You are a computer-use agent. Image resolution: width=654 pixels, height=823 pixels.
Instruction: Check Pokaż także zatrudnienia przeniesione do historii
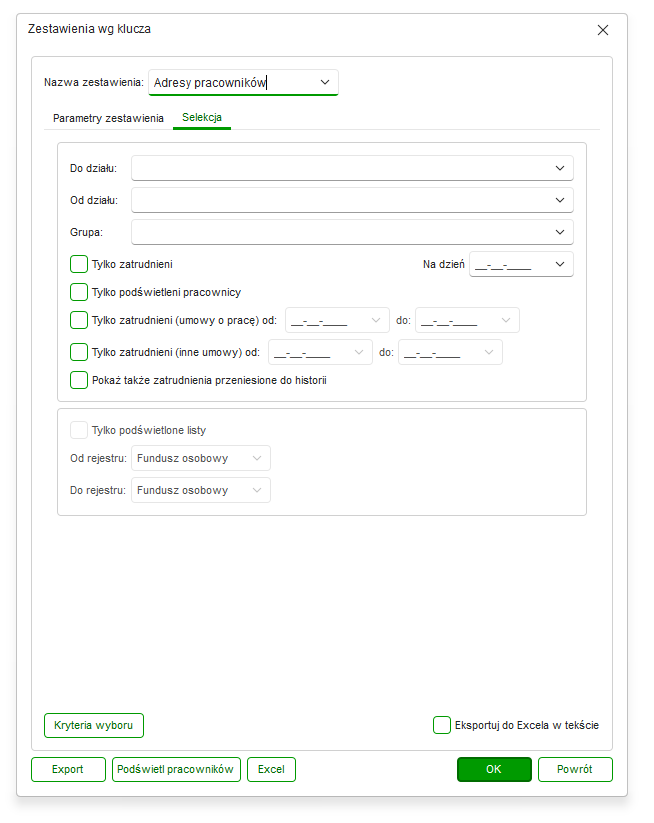79,380
